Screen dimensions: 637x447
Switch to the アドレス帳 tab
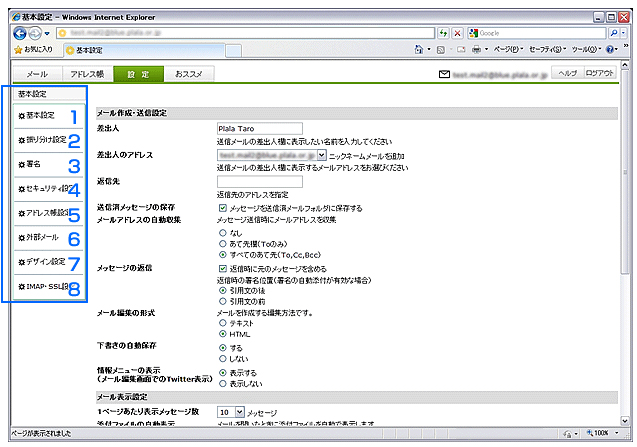[x=87, y=74]
